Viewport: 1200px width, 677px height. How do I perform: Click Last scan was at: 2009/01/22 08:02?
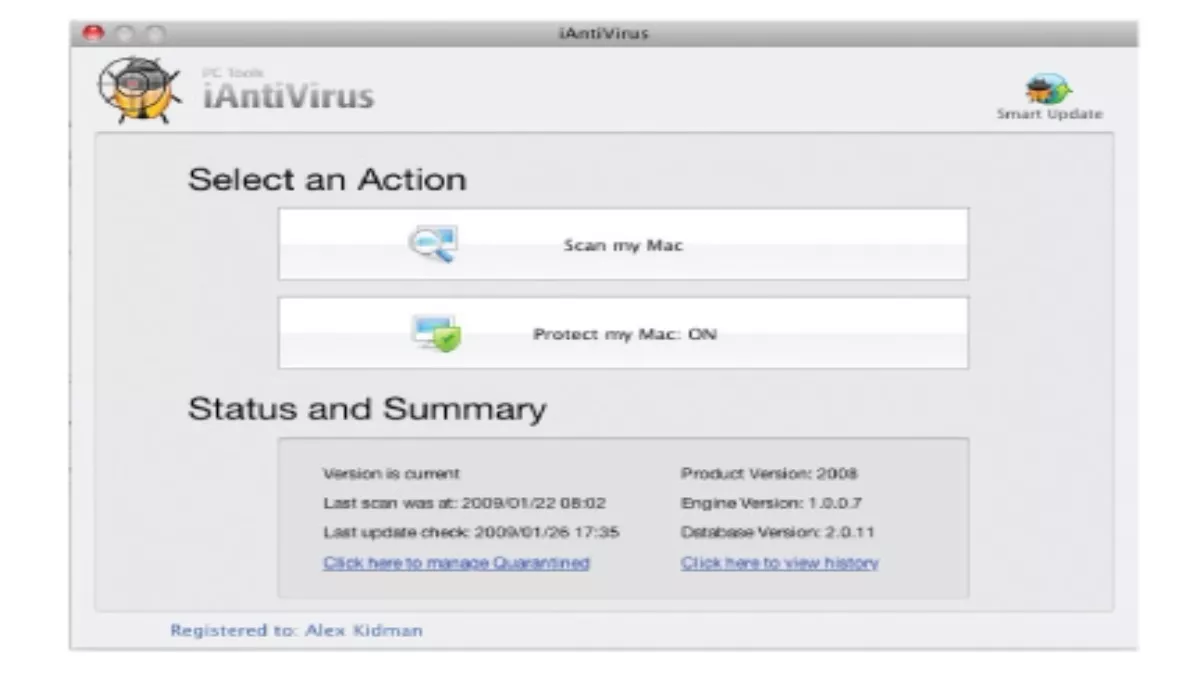pyautogui.click(x=464, y=503)
